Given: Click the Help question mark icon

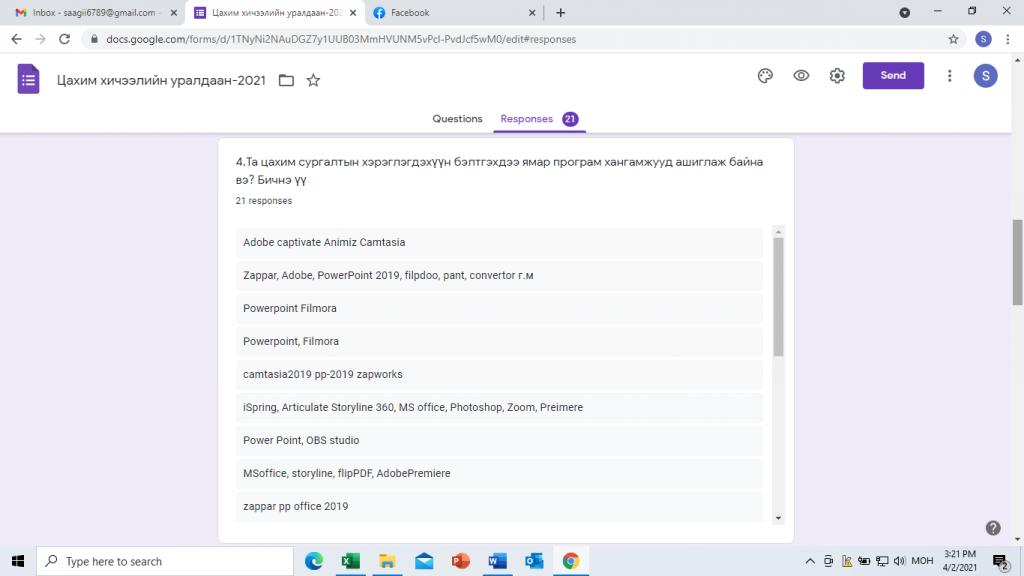Looking at the screenshot, I should [x=993, y=528].
